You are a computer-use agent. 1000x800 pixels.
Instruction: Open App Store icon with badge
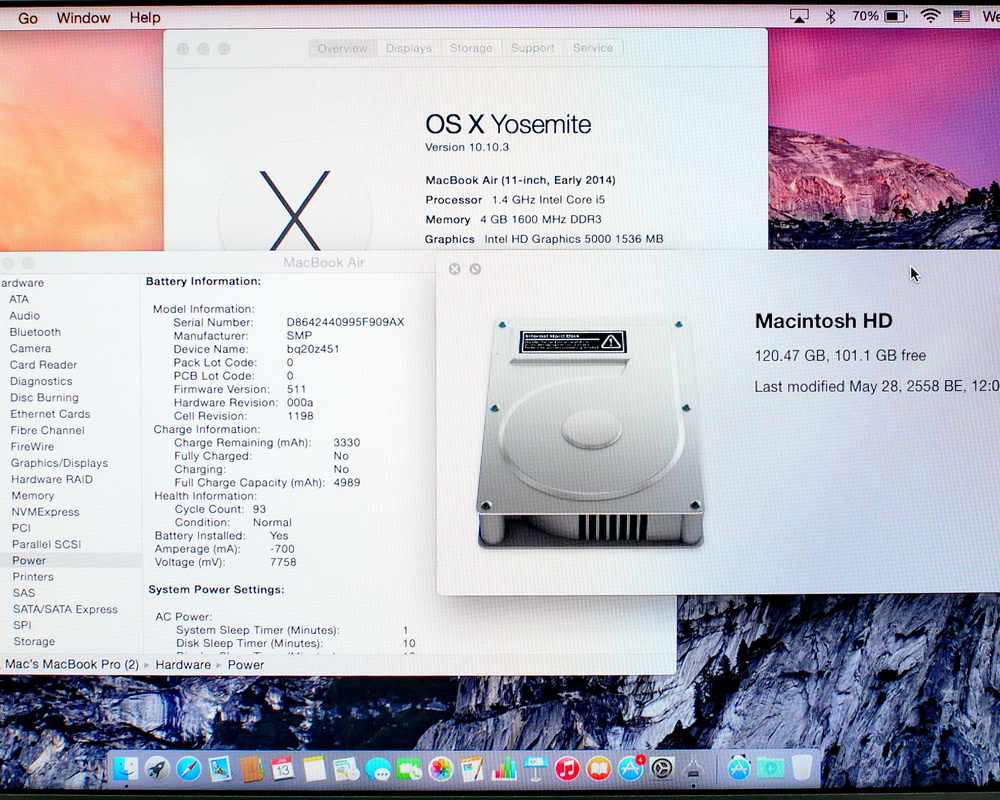(631, 768)
